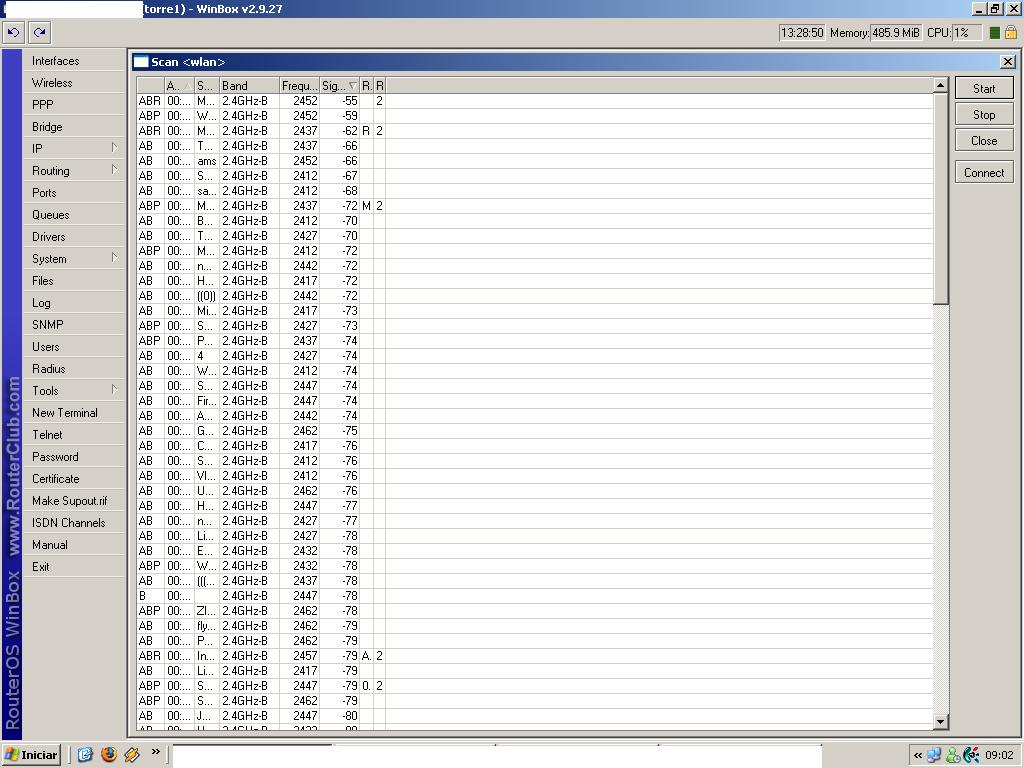The image size is (1024, 768).
Task: Select the row with SSID "((0))"
Action: pyautogui.click(x=534, y=296)
